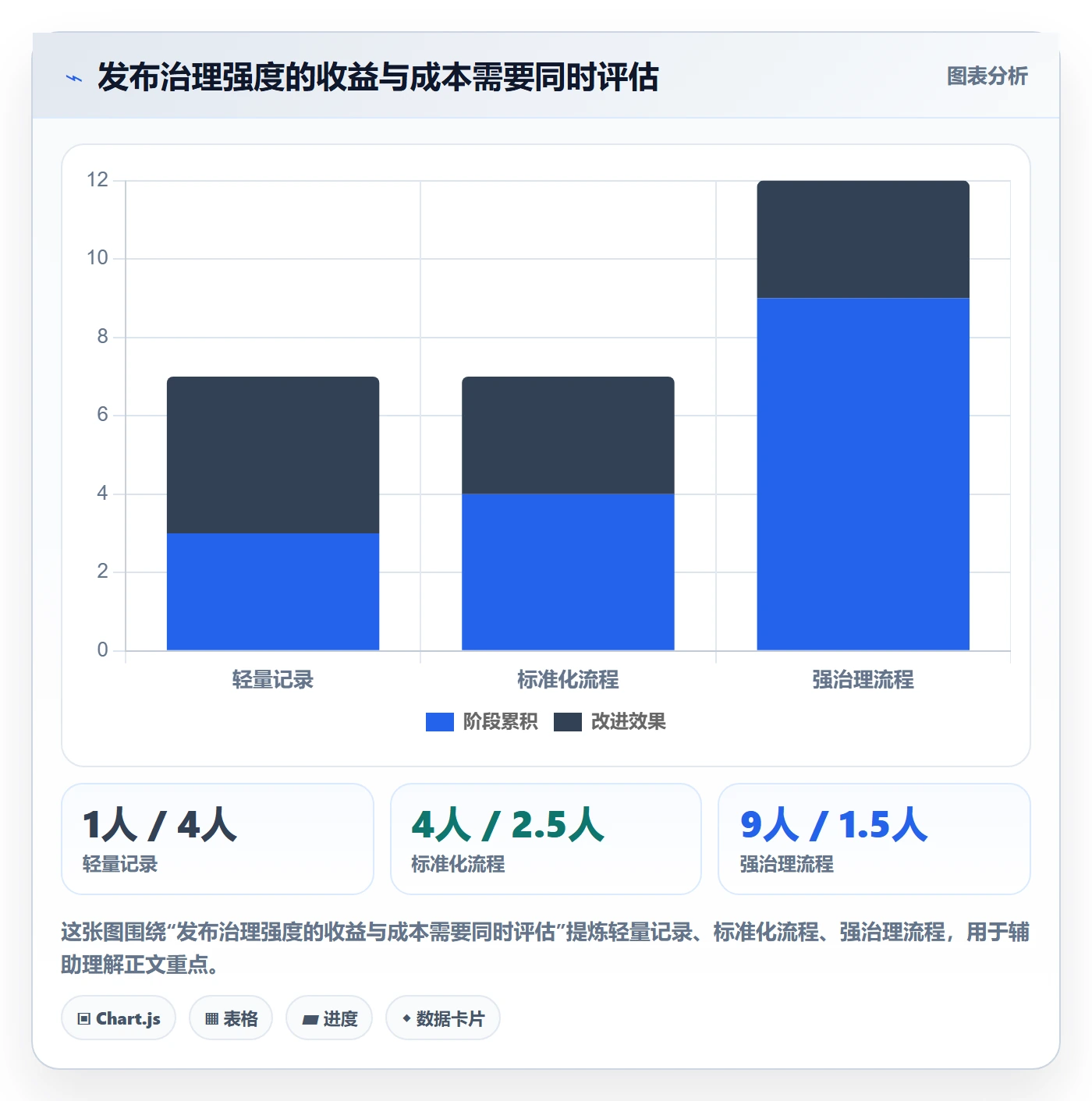This screenshot has height=1101, width=1092.
Task: Toggle the 阶段累积 legend blue swatch
Action: click(x=439, y=722)
